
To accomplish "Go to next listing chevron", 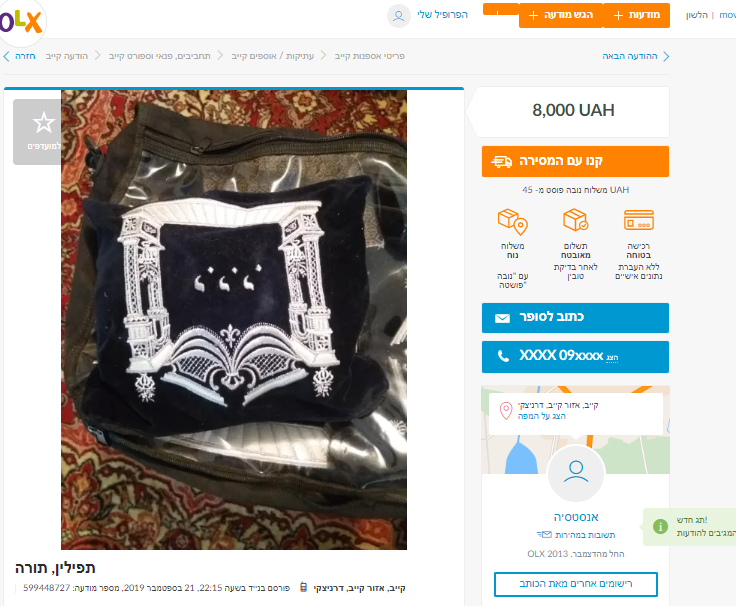I will point(666,56).
